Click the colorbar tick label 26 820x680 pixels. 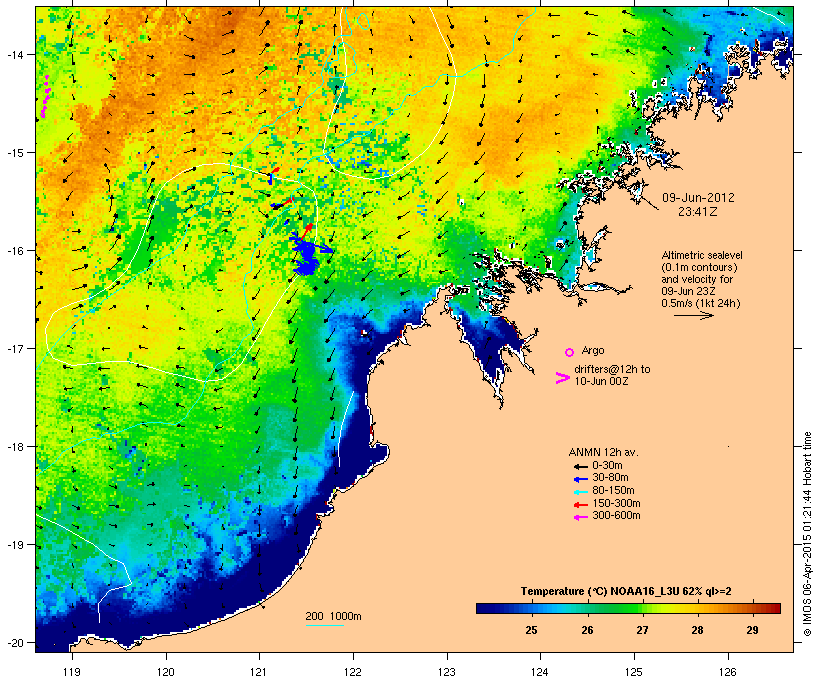(587, 630)
